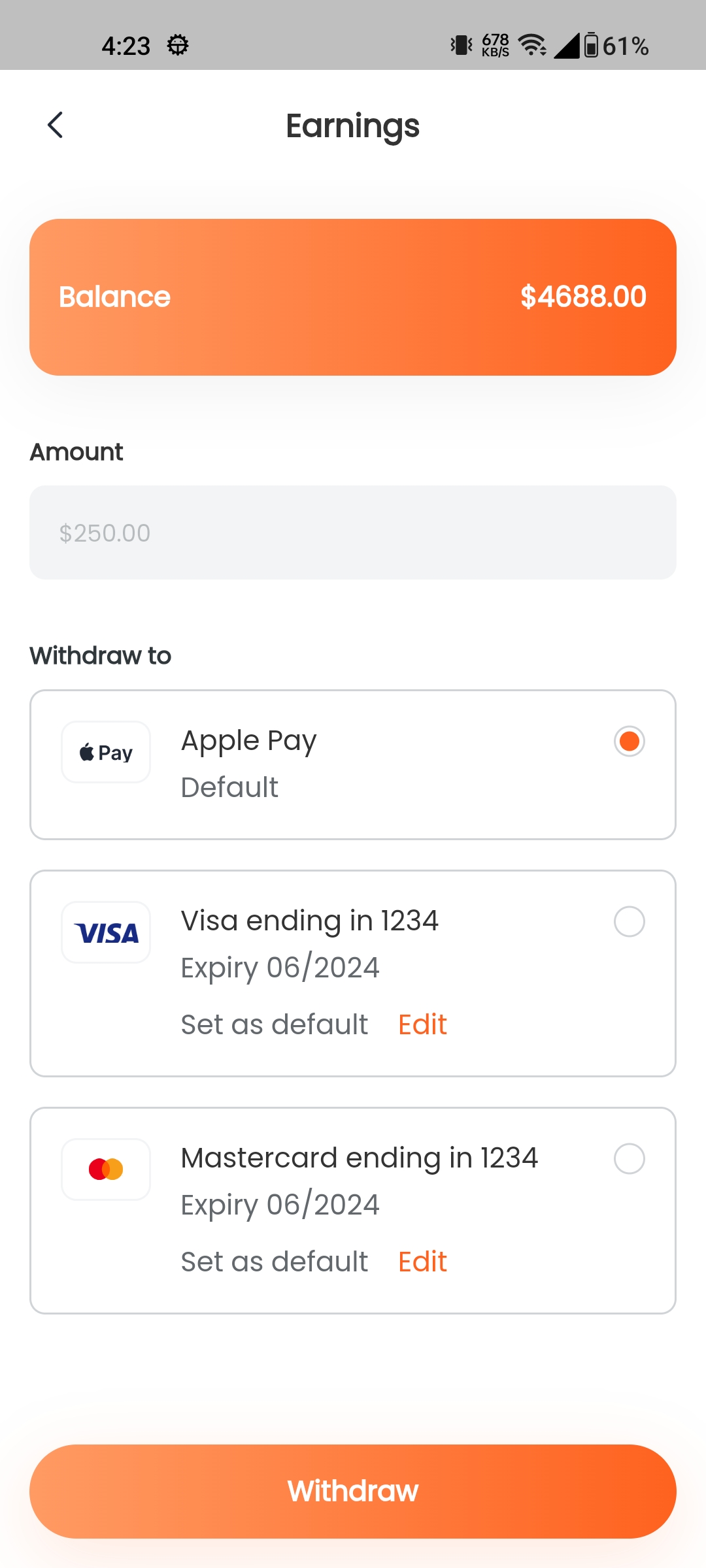The image size is (706, 1568).
Task: Tap the vibrate mode status icon
Action: [462, 45]
